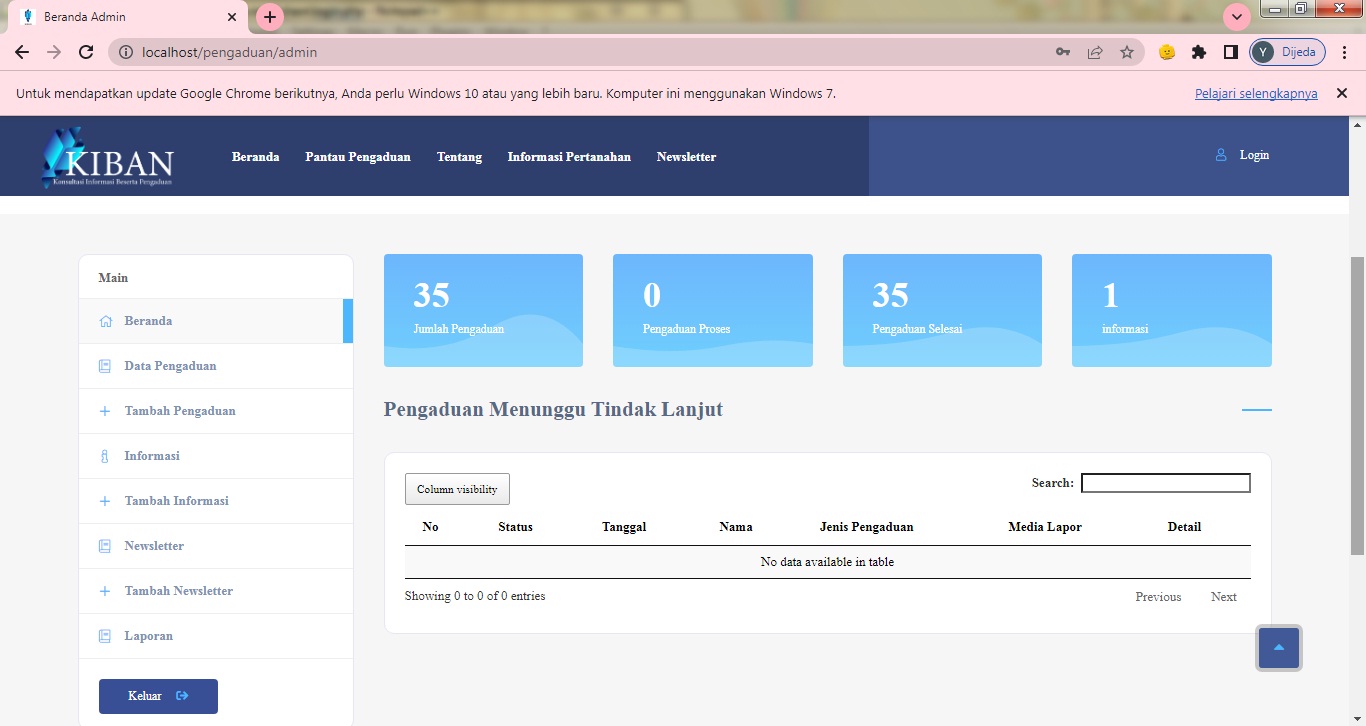This screenshot has height=726, width=1366.
Task: Open Laporan using its document icon
Action: [104, 635]
